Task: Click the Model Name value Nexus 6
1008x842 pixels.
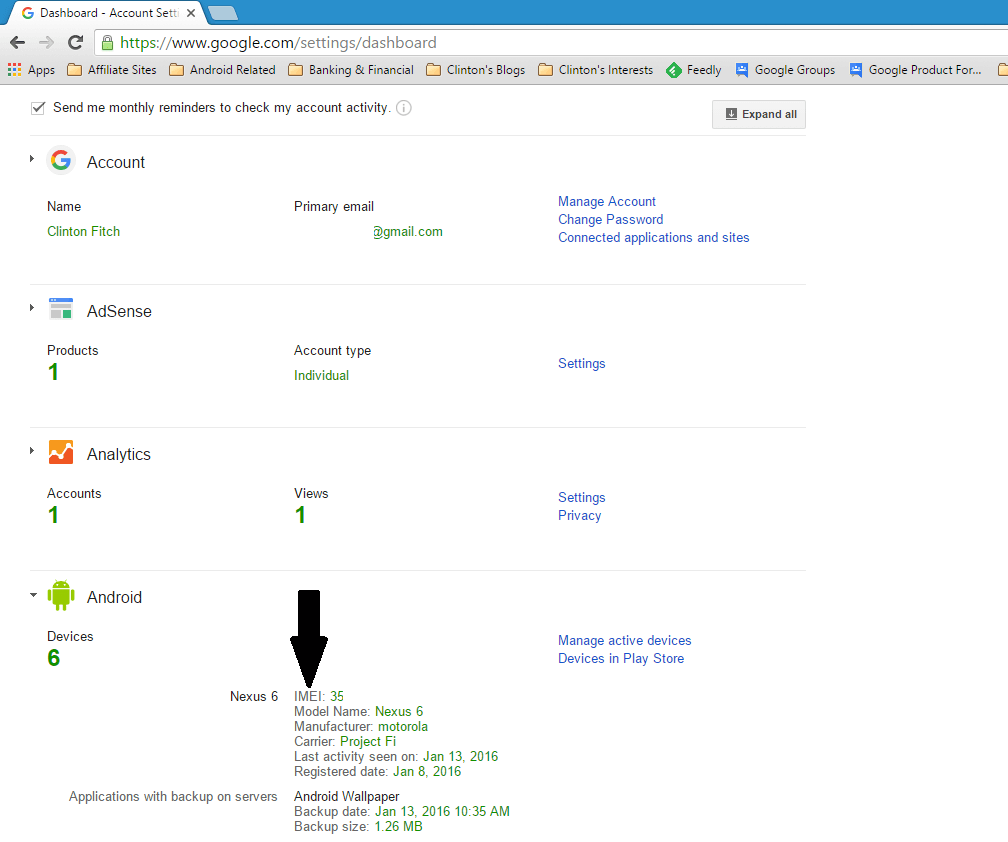Action: (399, 712)
